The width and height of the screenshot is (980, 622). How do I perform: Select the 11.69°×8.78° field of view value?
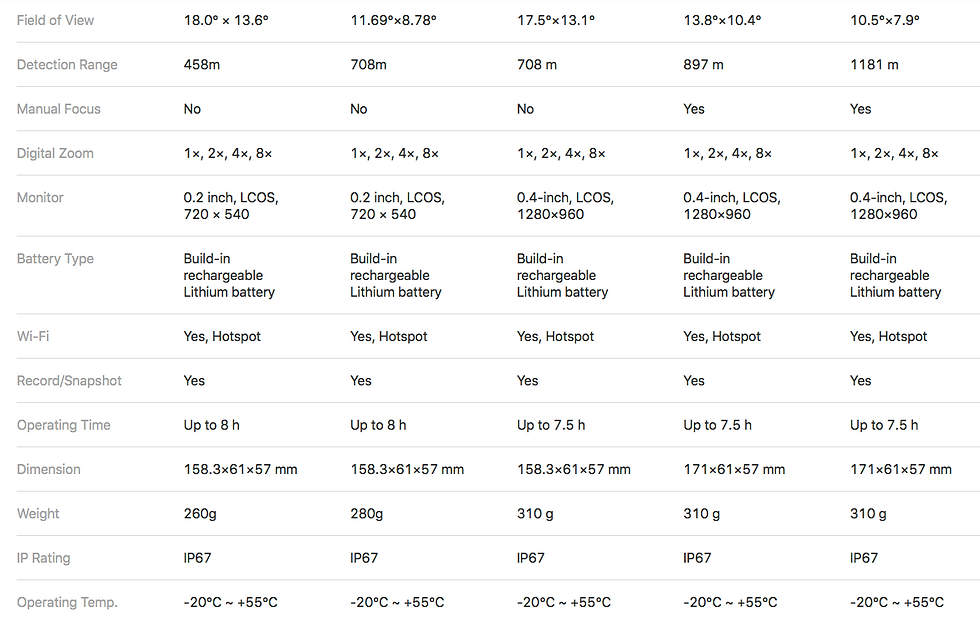(393, 20)
